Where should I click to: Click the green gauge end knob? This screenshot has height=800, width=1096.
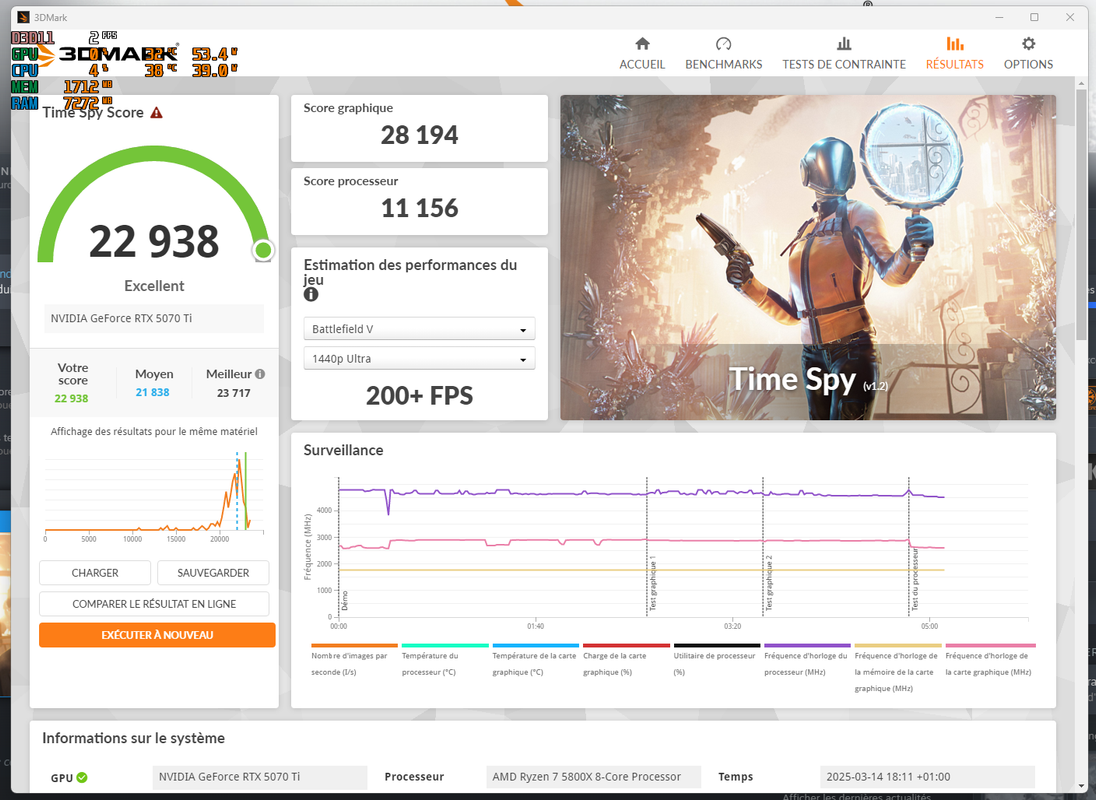click(x=263, y=249)
